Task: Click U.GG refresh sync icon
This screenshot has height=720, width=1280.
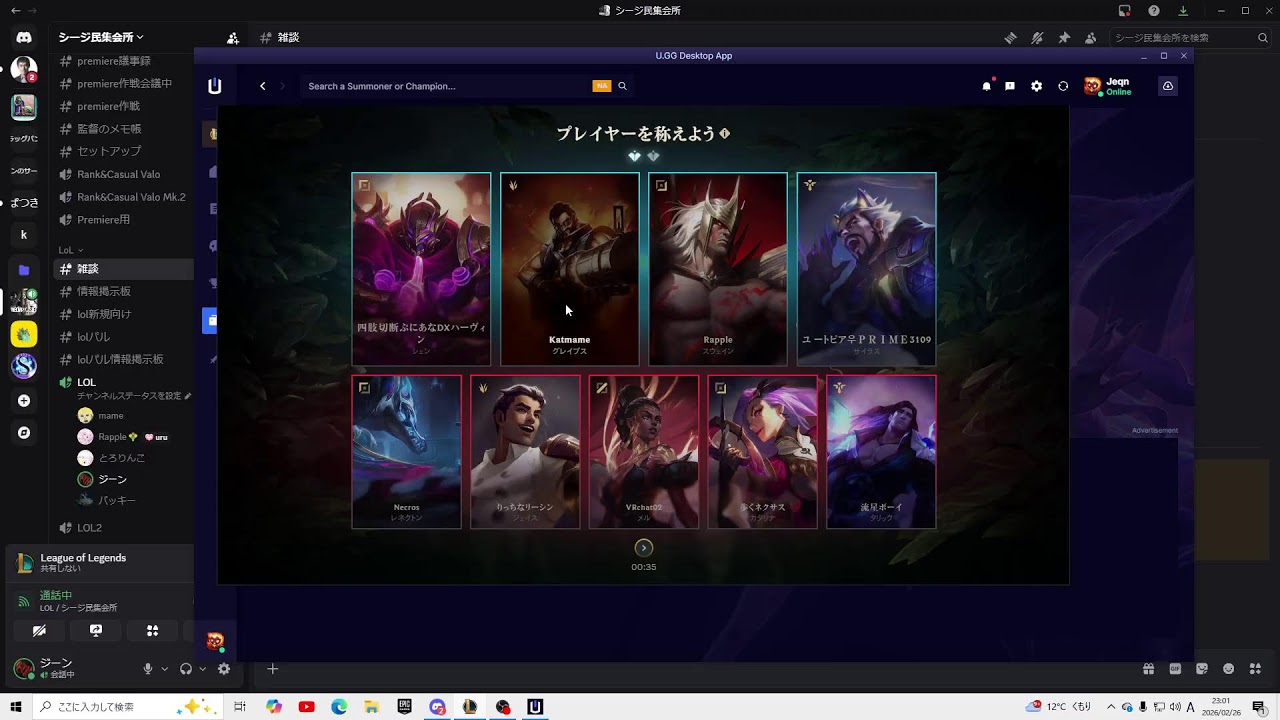Action: tap(1063, 86)
